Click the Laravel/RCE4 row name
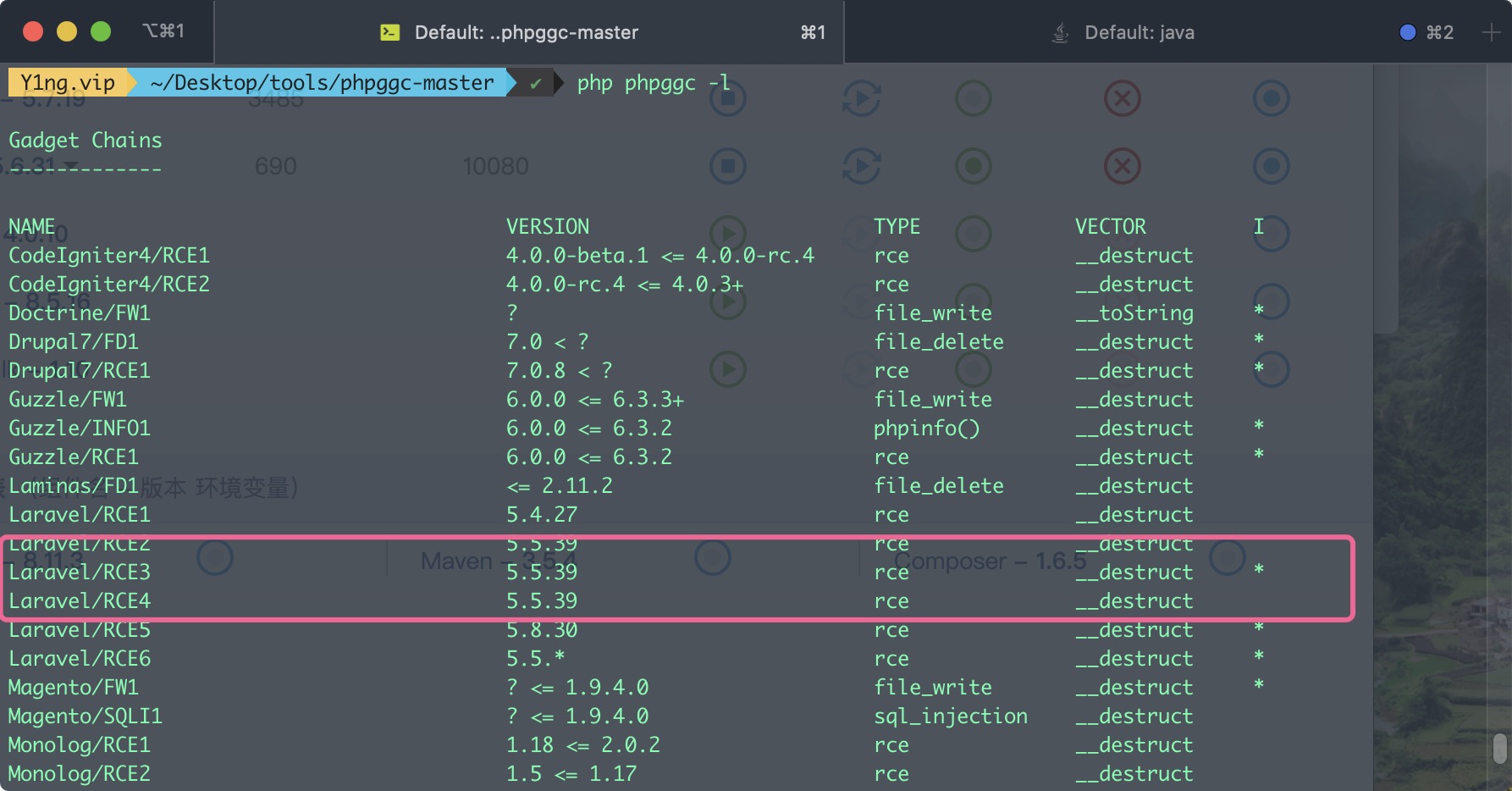1512x791 pixels. (80, 601)
